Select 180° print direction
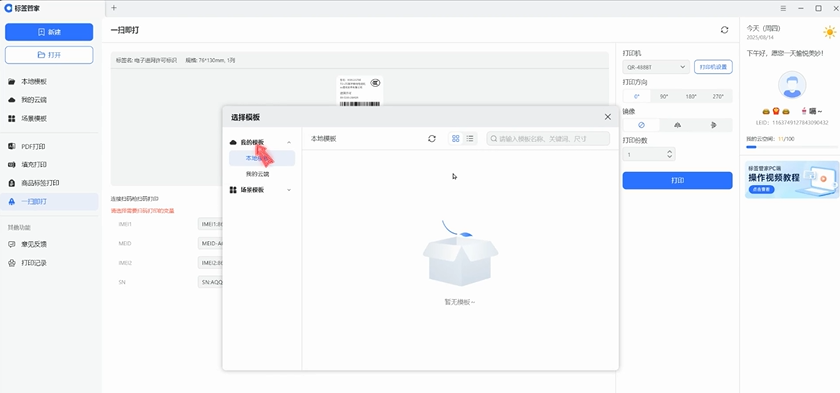This screenshot has width=840, height=393. pos(691,96)
